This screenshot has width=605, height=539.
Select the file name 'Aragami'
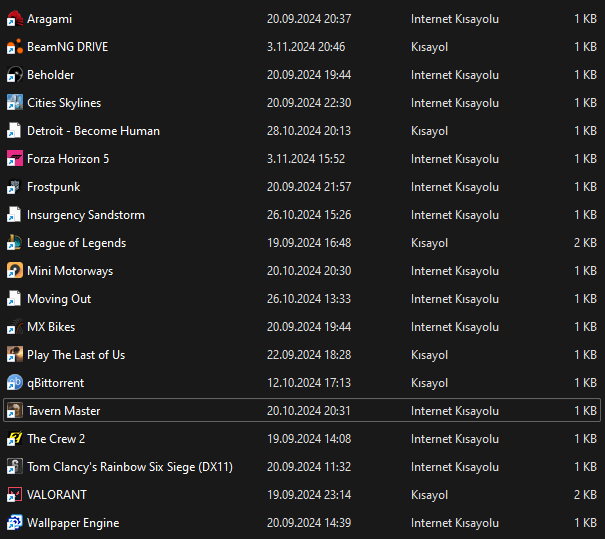[x=49, y=19]
